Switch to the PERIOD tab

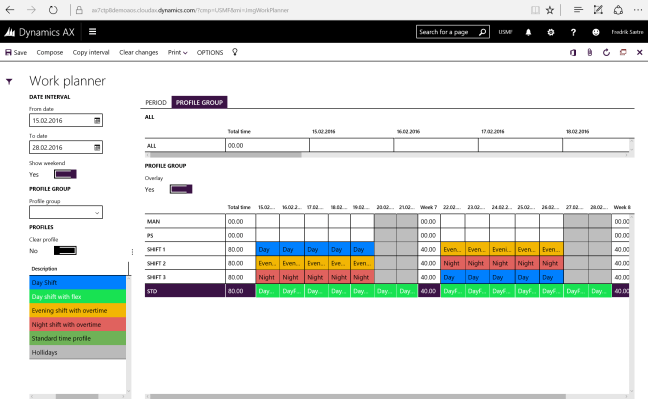coord(156,103)
